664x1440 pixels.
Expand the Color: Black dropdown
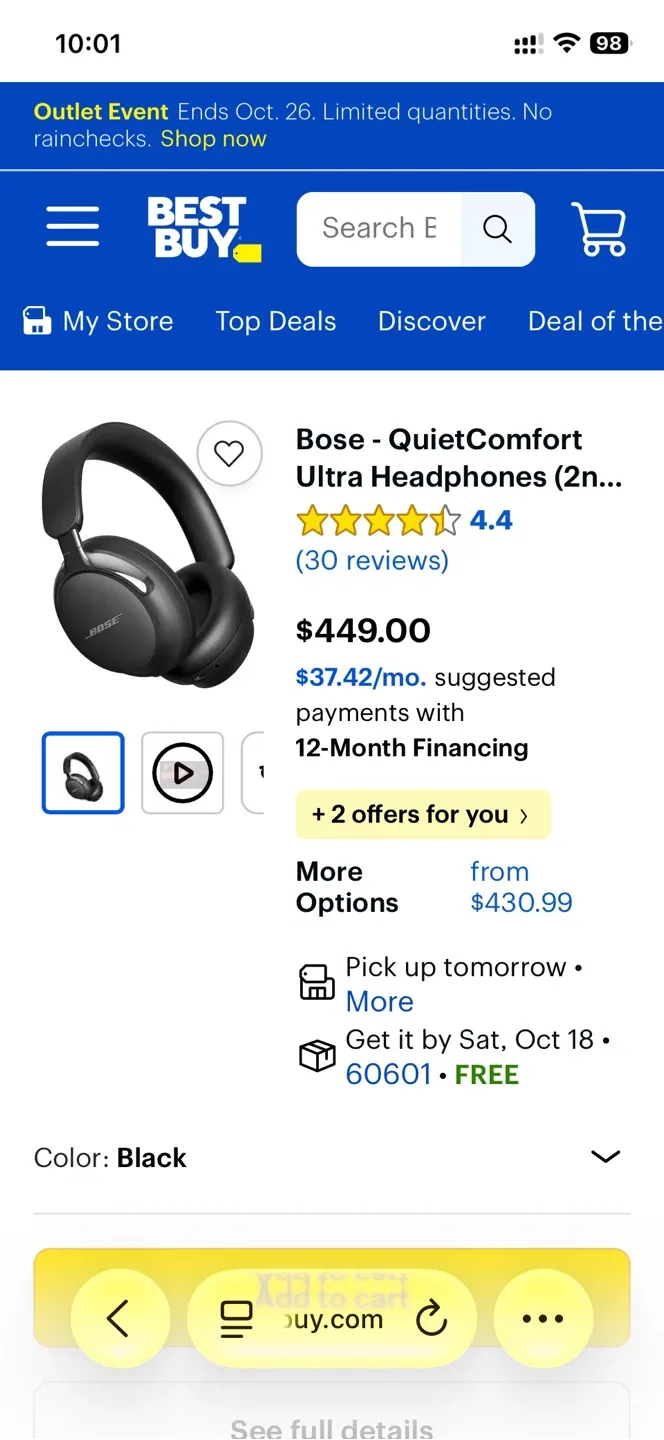pos(605,1157)
